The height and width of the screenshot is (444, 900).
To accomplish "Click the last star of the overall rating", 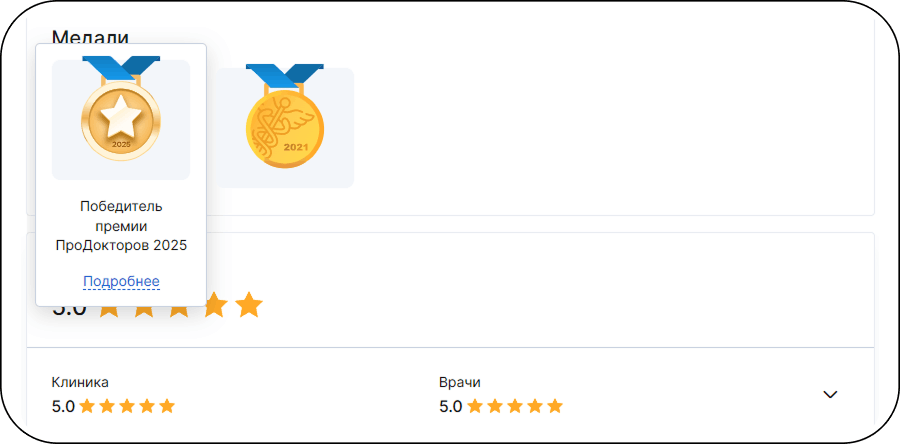I will (249, 305).
